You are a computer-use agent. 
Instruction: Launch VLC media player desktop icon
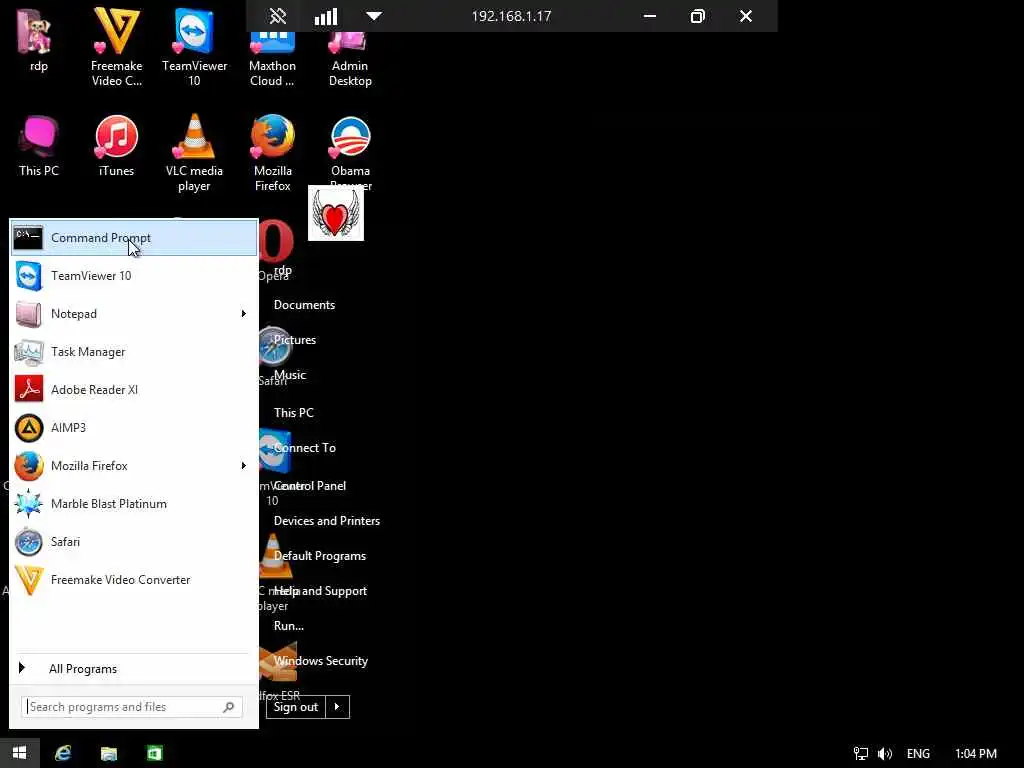[x=194, y=153]
